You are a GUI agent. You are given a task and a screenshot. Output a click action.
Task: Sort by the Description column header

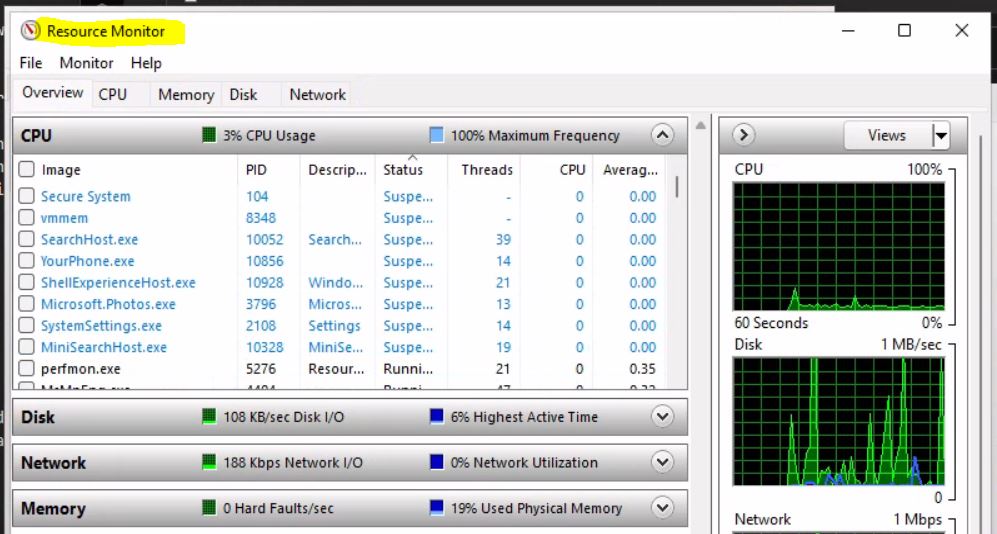[338, 170]
